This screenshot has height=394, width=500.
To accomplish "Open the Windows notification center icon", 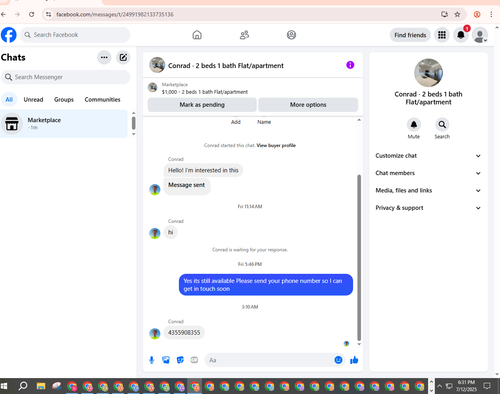I will [487, 386].
